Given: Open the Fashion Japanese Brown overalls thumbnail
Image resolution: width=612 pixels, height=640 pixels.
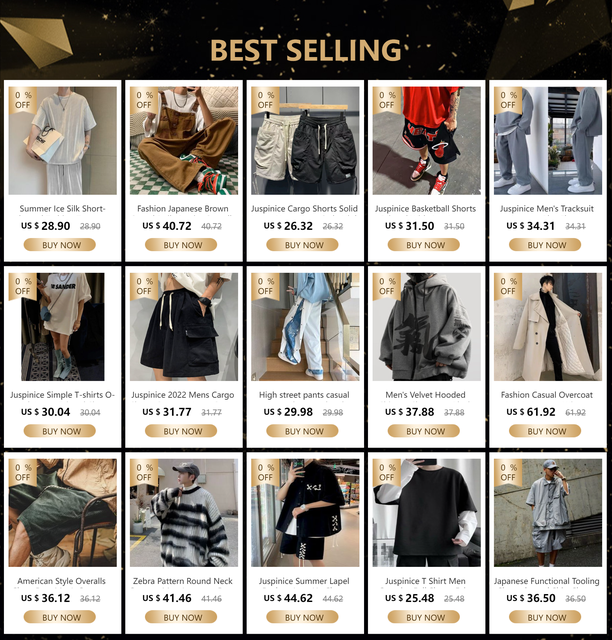Looking at the screenshot, I should pos(184,140).
